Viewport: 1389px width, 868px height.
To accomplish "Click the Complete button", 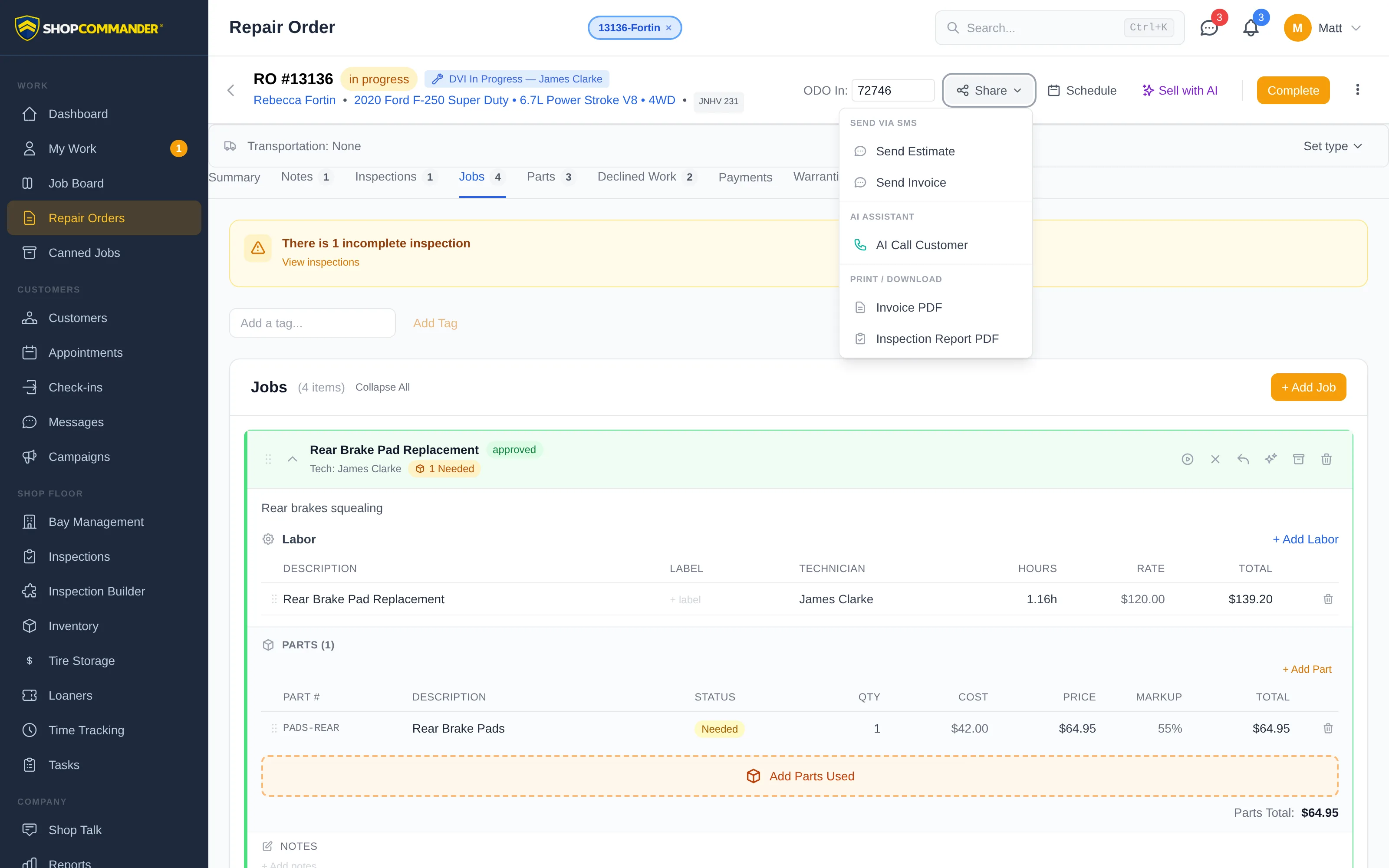I will tap(1293, 90).
